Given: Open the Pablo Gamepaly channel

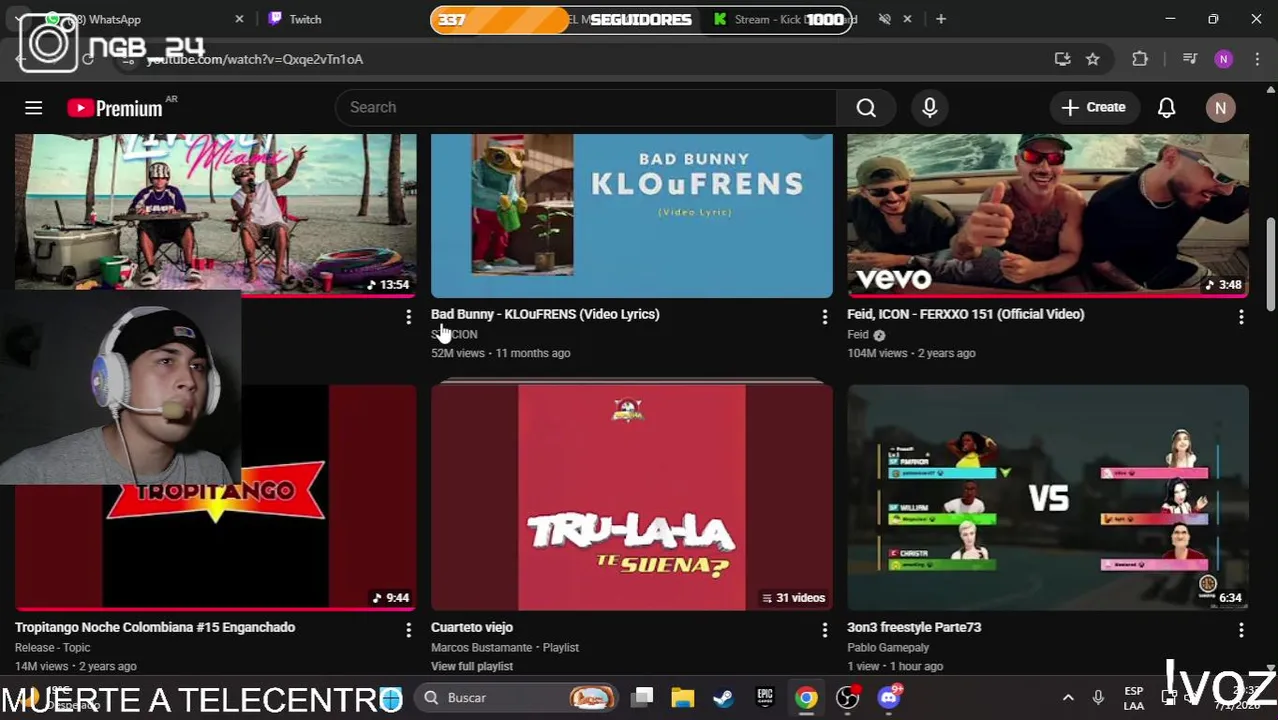Looking at the screenshot, I should coord(888,647).
